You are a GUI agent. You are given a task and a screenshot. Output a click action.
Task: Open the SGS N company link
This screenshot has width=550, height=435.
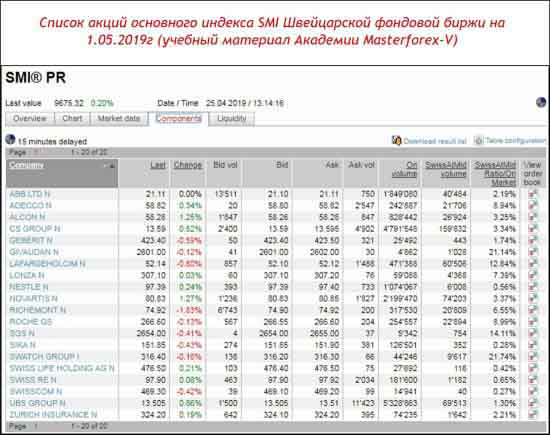coord(22,334)
